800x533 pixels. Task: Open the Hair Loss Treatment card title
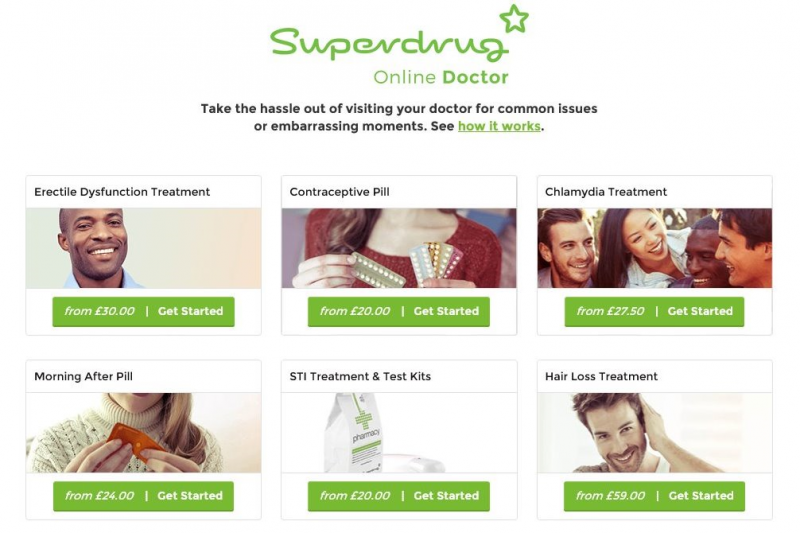pyautogui.click(x=601, y=376)
